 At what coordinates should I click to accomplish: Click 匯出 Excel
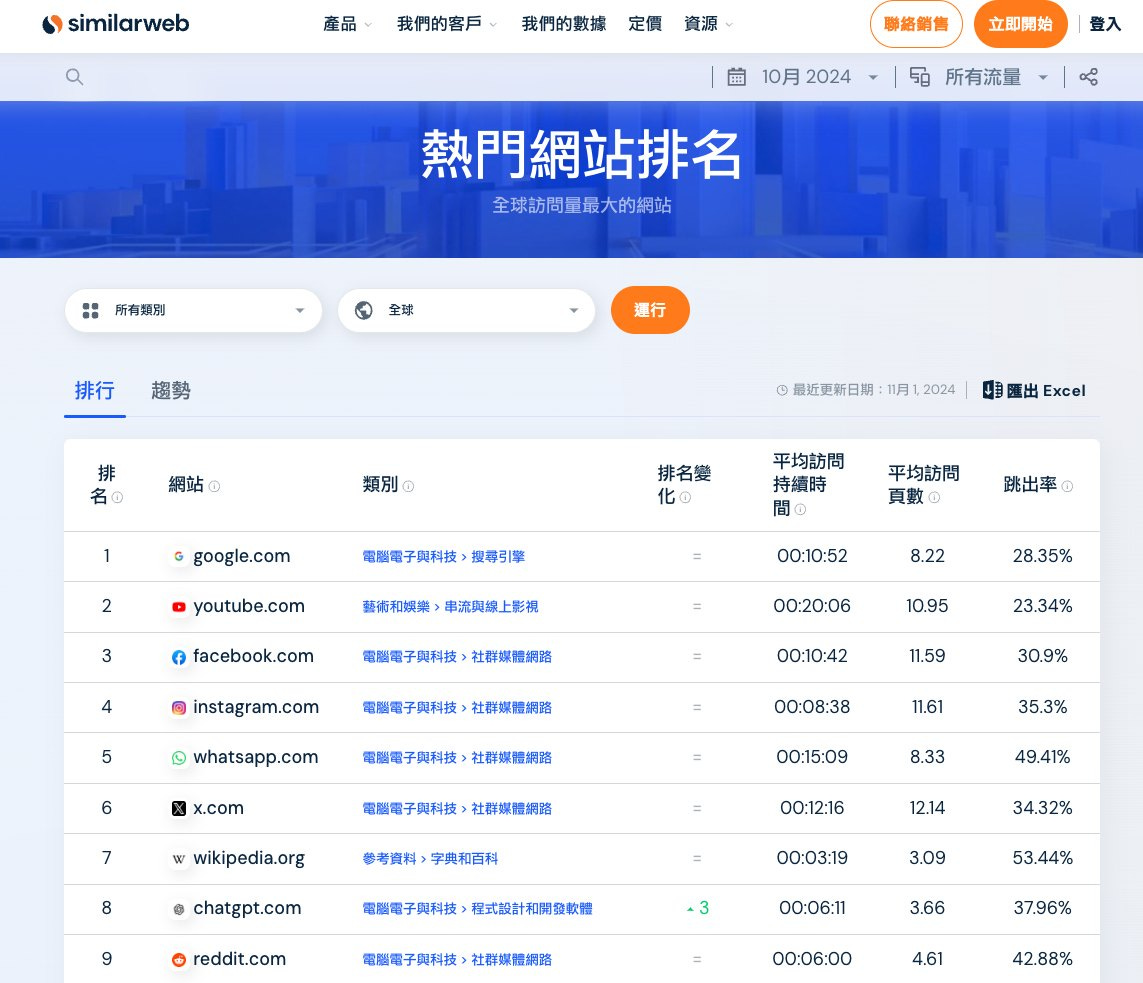click(1034, 391)
